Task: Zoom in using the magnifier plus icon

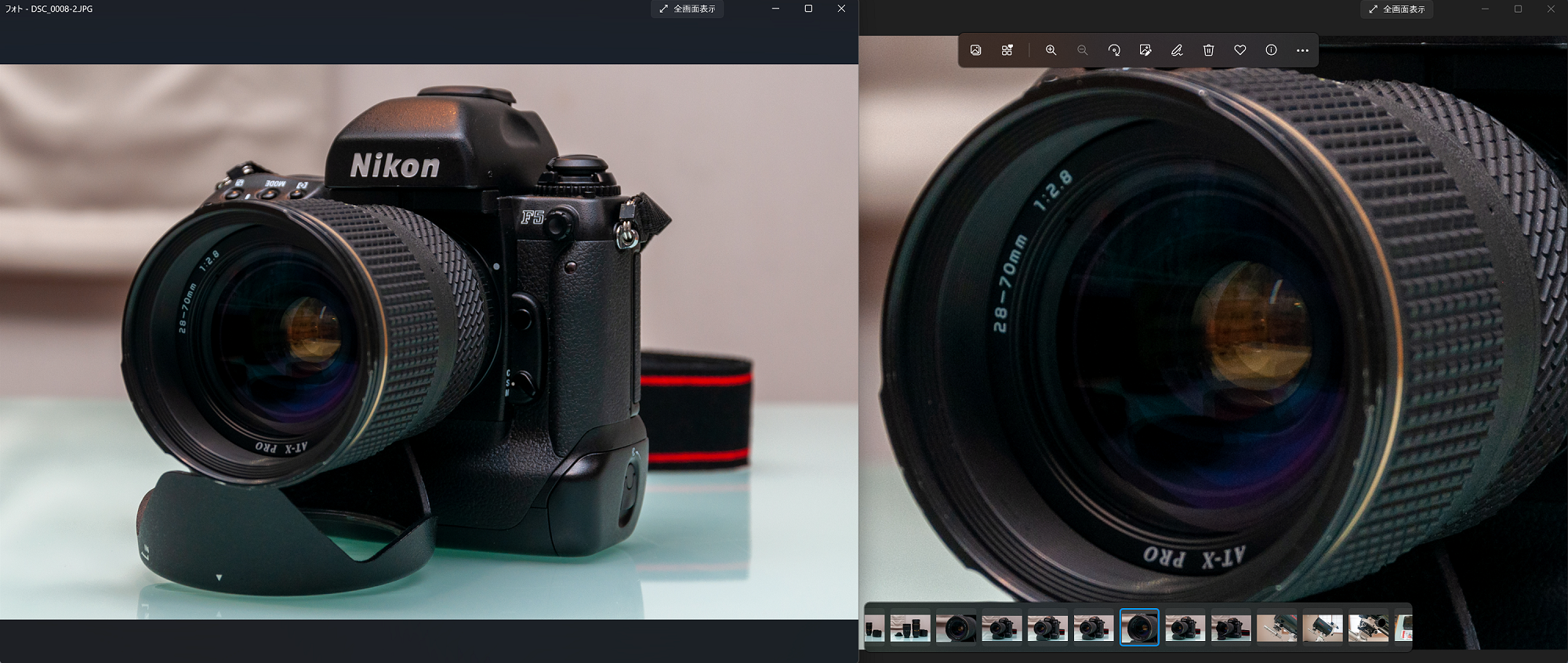Action: (1051, 50)
